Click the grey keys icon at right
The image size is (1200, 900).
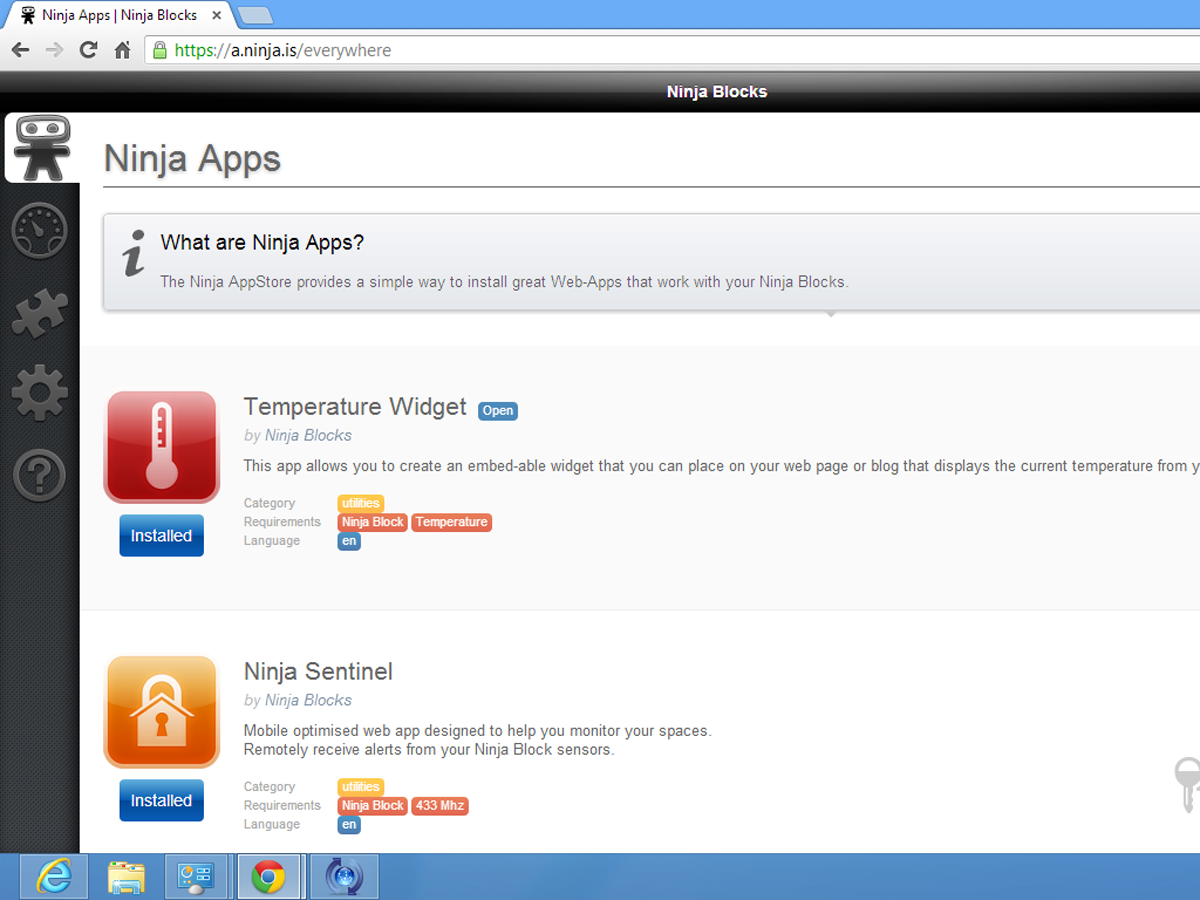pos(1186,784)
